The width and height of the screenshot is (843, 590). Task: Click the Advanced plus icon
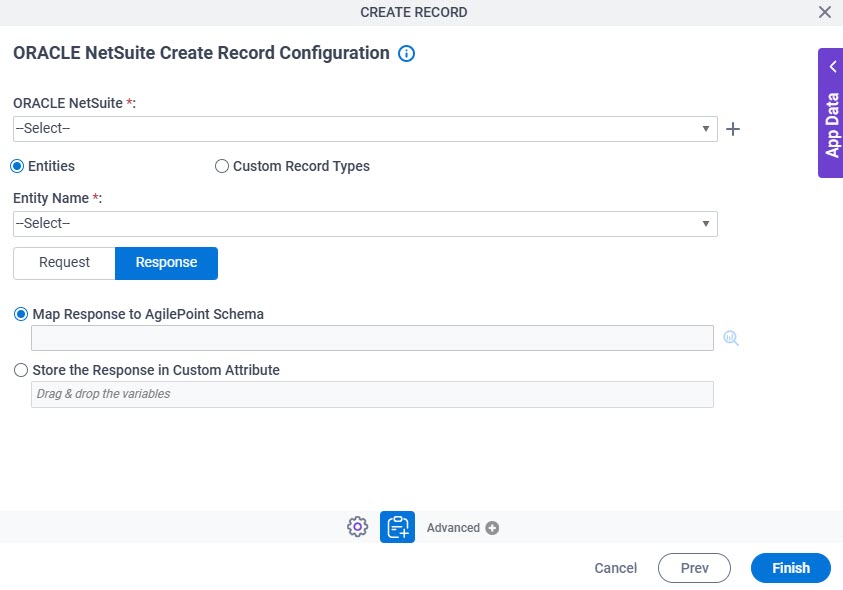pyautogui.click(x=492, y=528)
